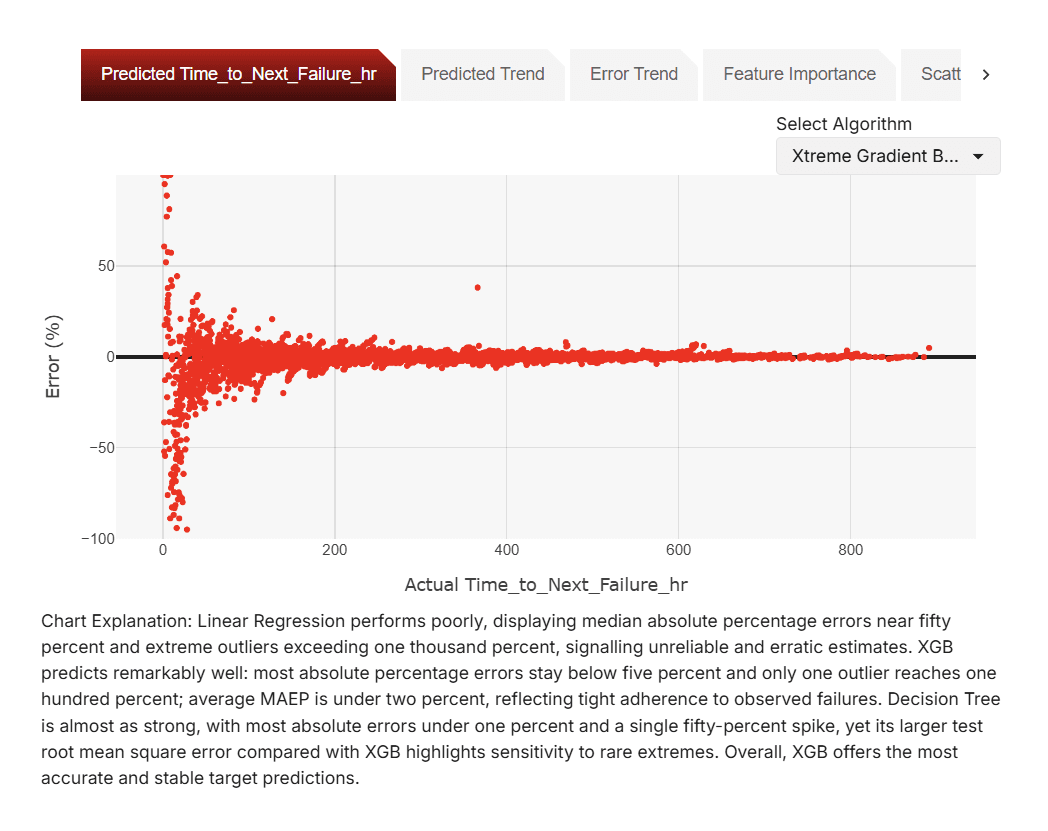Click the dropdown caret next to Xtreme Gradient B...
The height and width of the screenshot is (831, 1048).
[978, 156]
